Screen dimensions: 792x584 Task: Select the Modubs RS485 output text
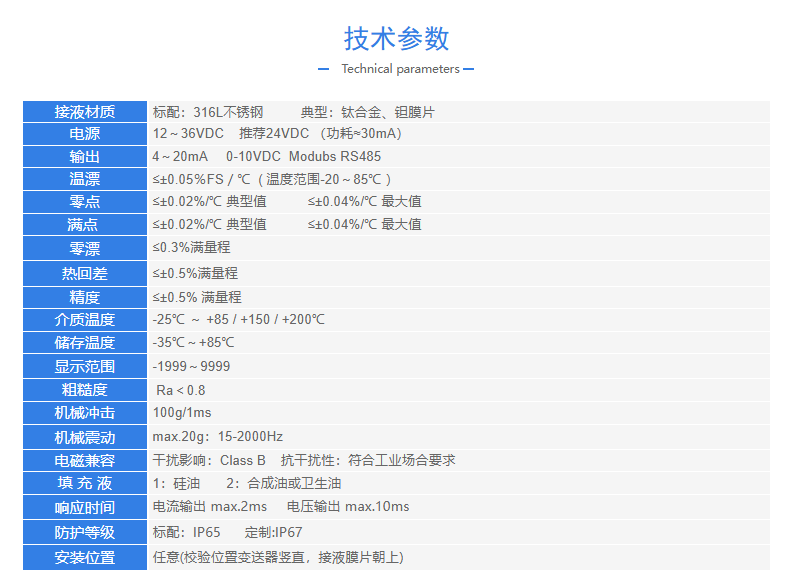pos(335,157)
